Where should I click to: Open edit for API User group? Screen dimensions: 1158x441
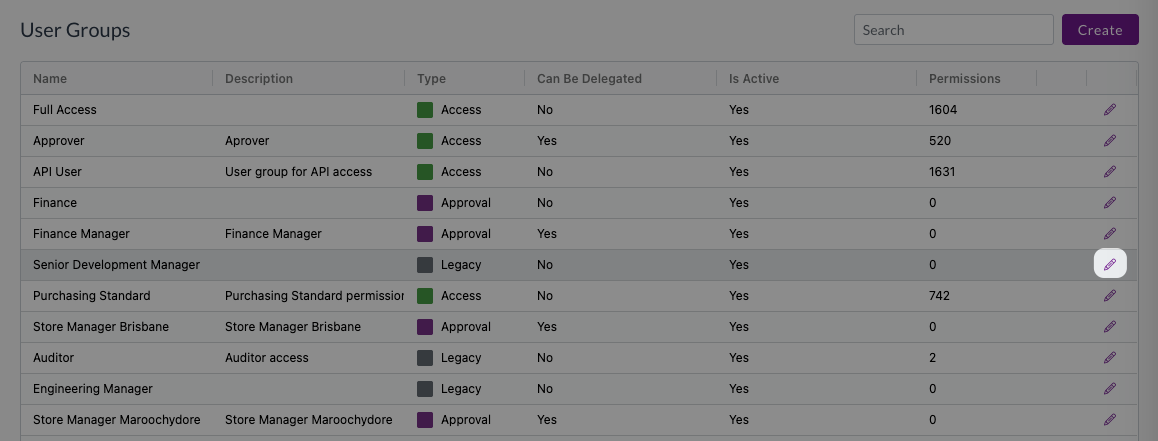point(1109,171)
